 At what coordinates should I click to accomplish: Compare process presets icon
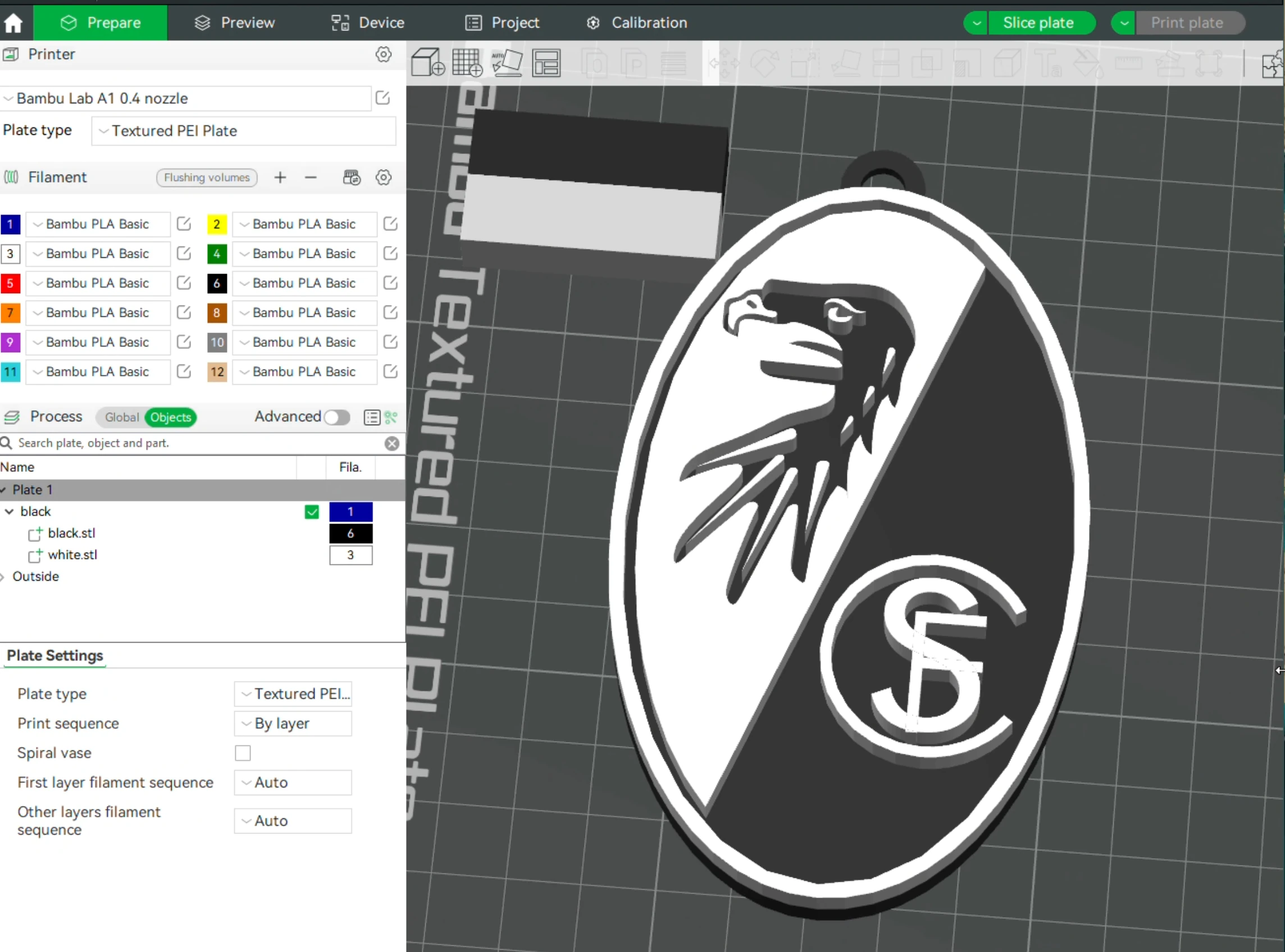pos(391,417)
